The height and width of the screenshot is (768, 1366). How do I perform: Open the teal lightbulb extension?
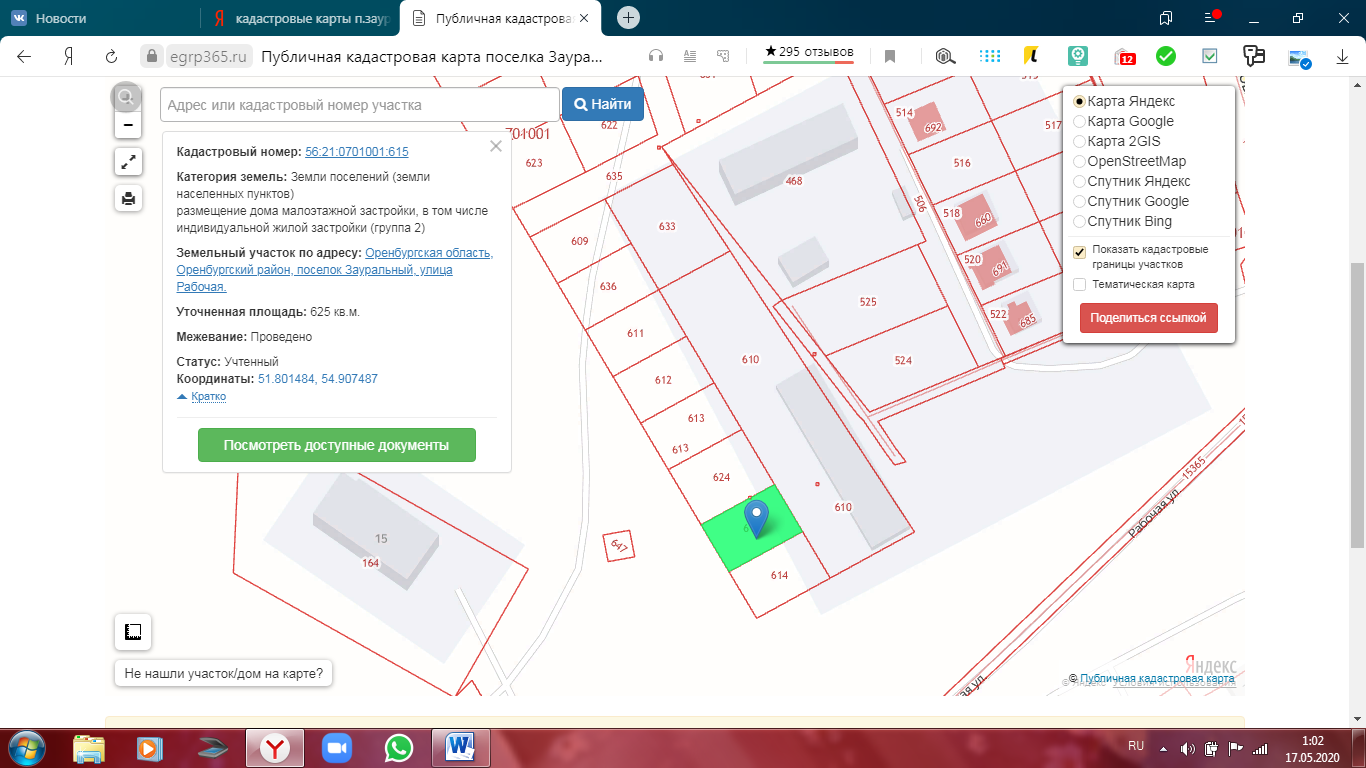[1078, 56]
